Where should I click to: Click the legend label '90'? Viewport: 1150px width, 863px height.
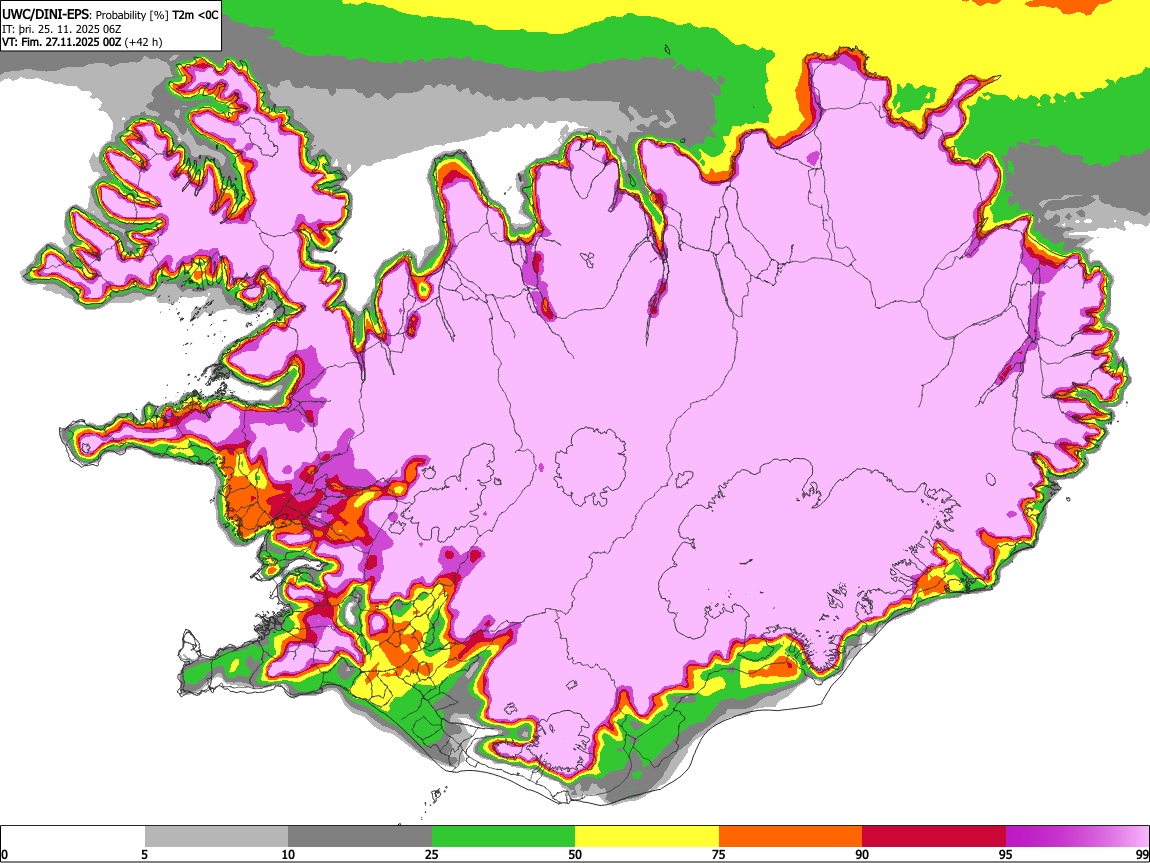click(x=862, y=854)
